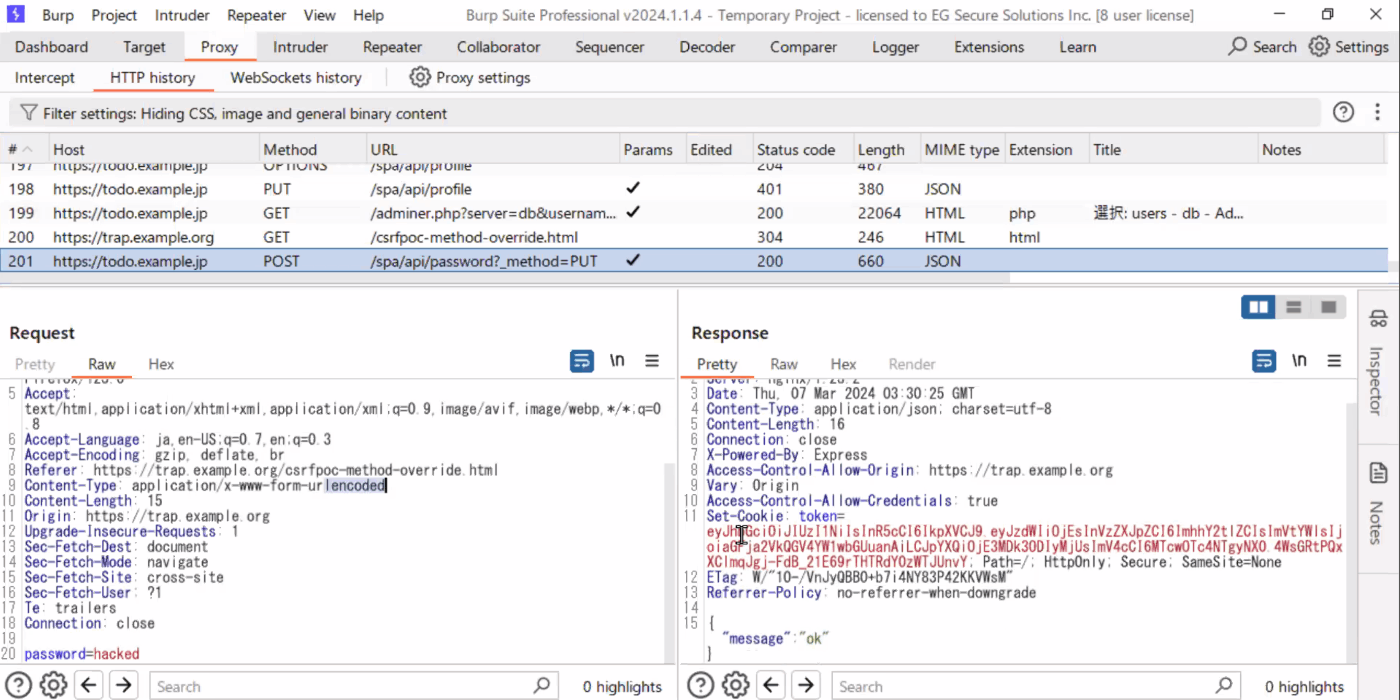Go to previous Response search match arrow

pos(771,685)
